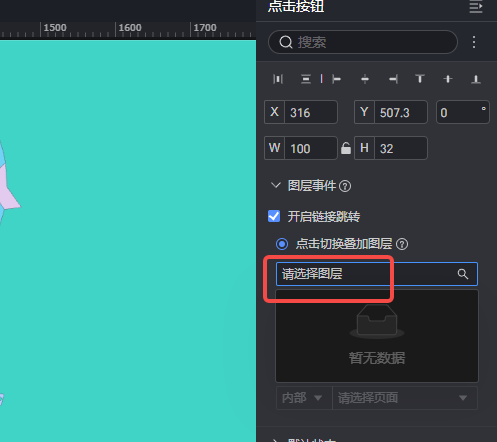Screen dimensions: 497x442
Task: Click the 请选择图层 layer select field
Action: pos(377,274)
